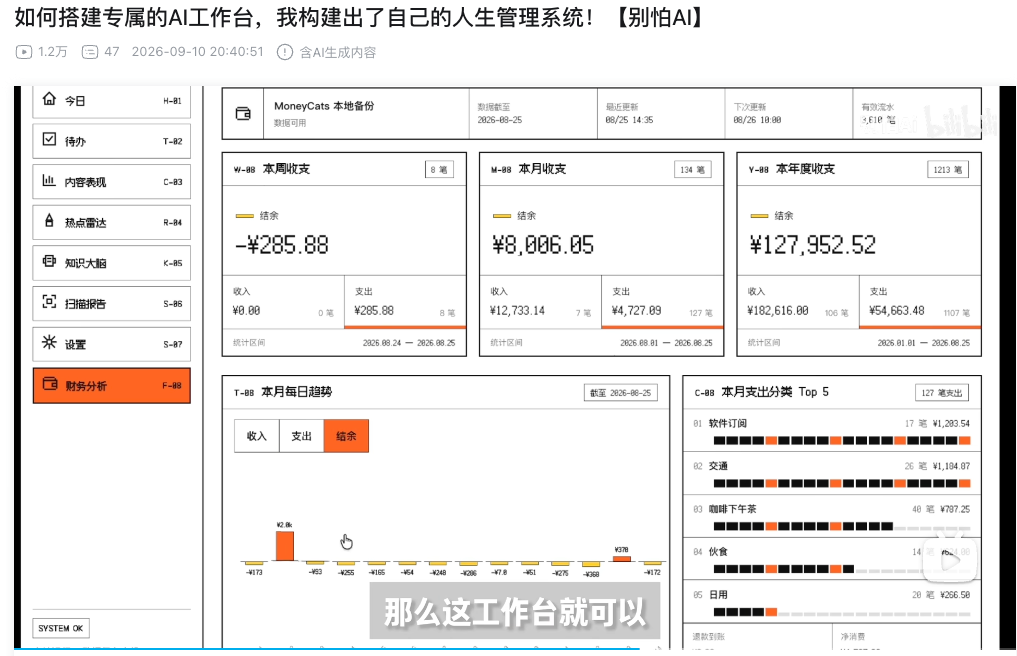Click monthly expense ¥4,727.09
The image size is (1017, 656).
pyautogui.click(x=636, y=311)
